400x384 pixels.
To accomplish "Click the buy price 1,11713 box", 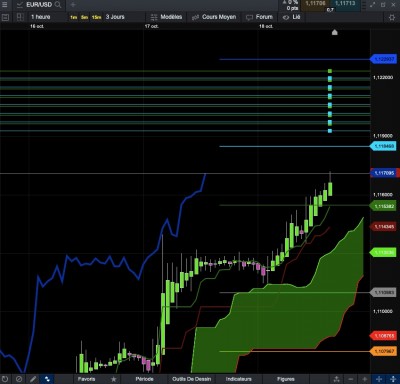I will pos(345,4).
